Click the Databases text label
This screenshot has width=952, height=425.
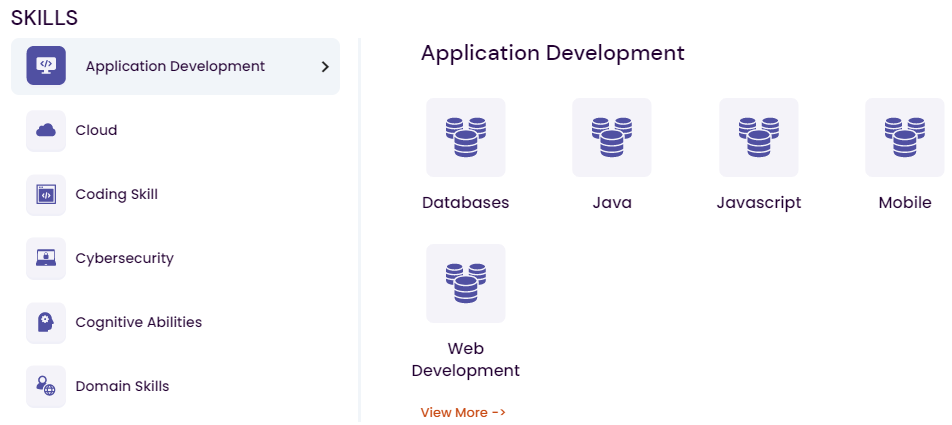coord(466,202)
